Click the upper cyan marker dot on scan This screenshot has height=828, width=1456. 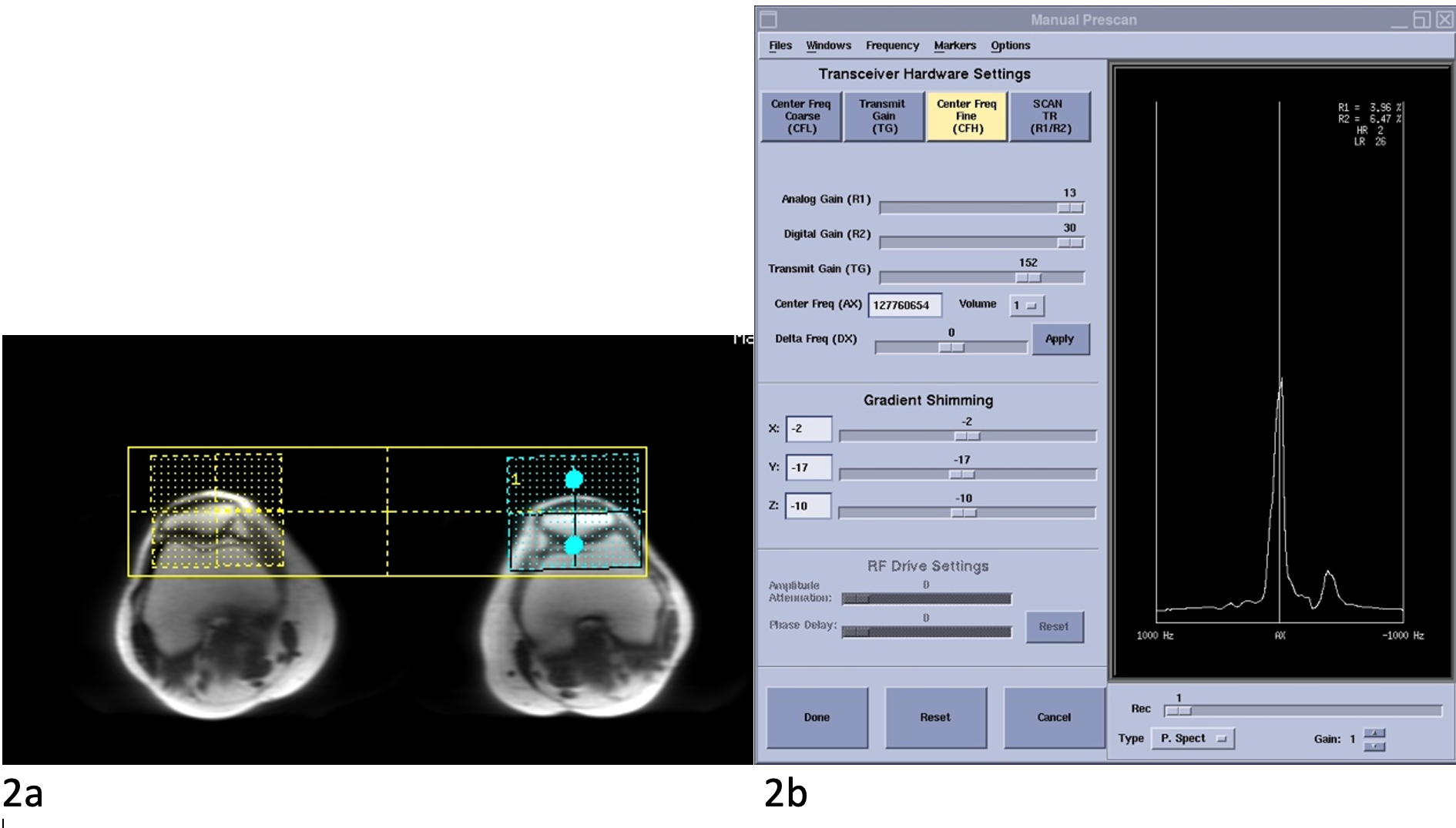573,479
